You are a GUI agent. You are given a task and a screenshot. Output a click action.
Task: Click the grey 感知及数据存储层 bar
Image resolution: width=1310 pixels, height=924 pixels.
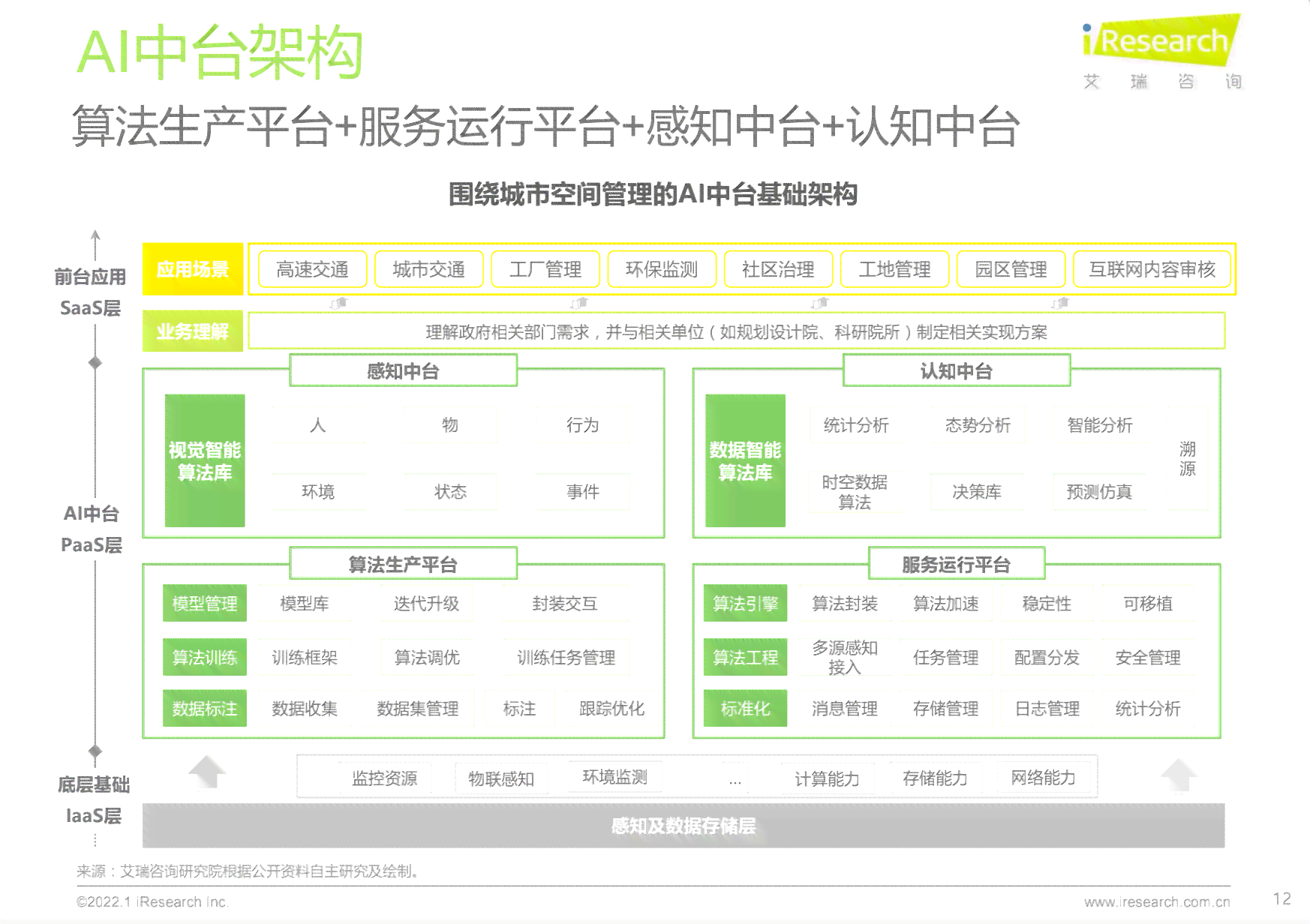click(684, 826)
